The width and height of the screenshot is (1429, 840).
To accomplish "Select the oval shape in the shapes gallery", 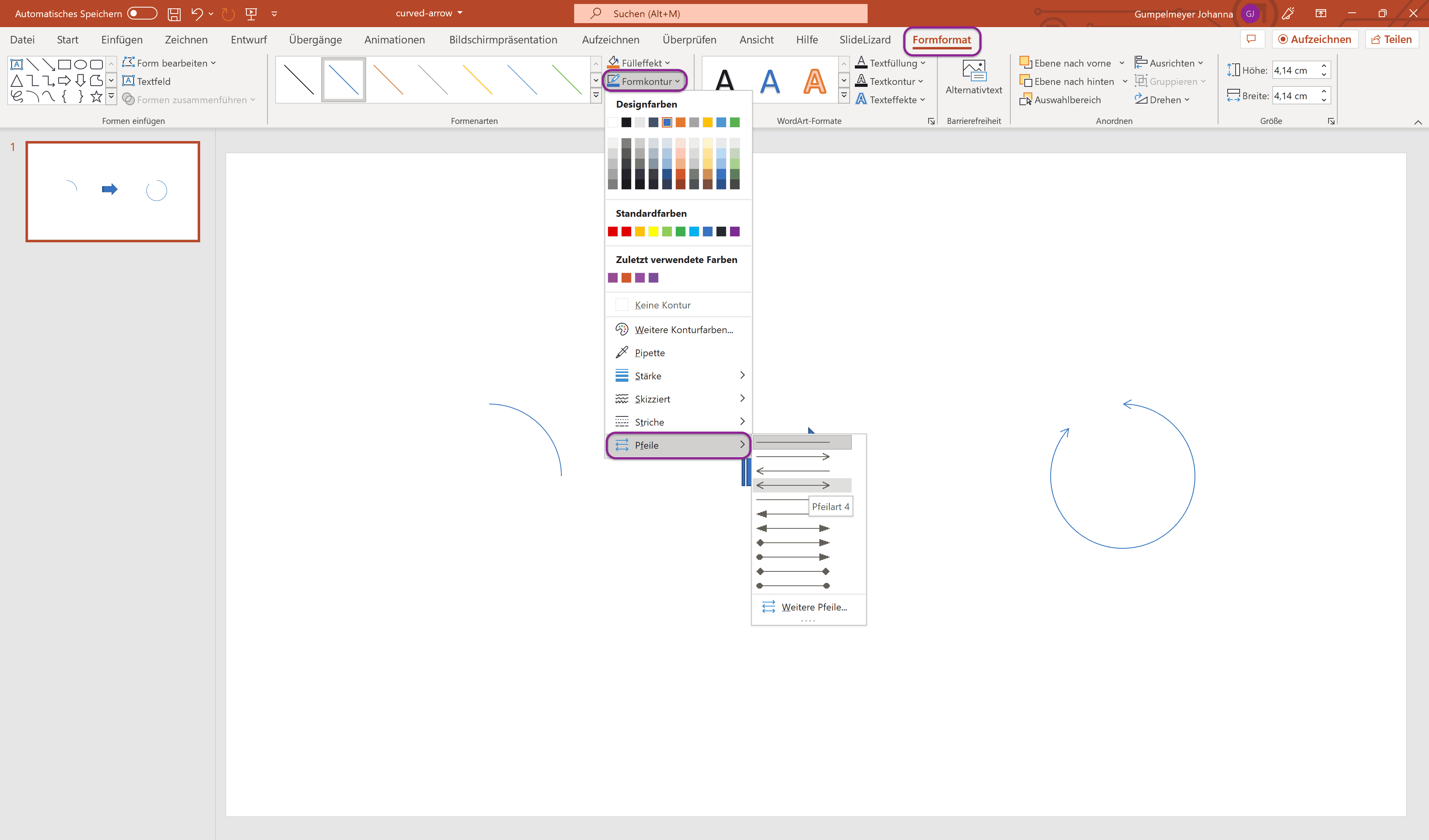I will tap(81, 64).
